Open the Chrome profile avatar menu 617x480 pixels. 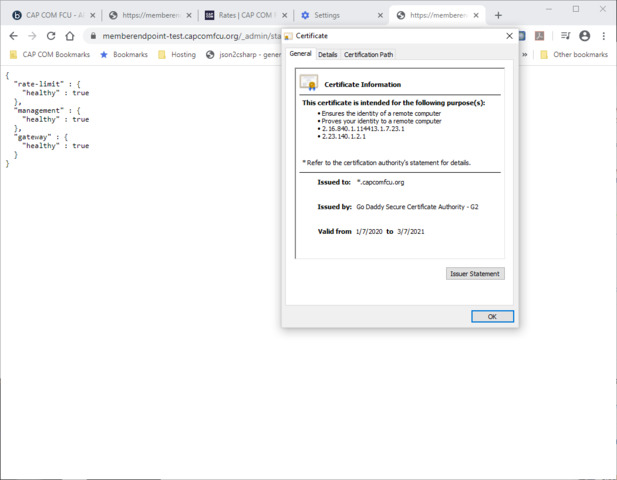click(585, 36)
